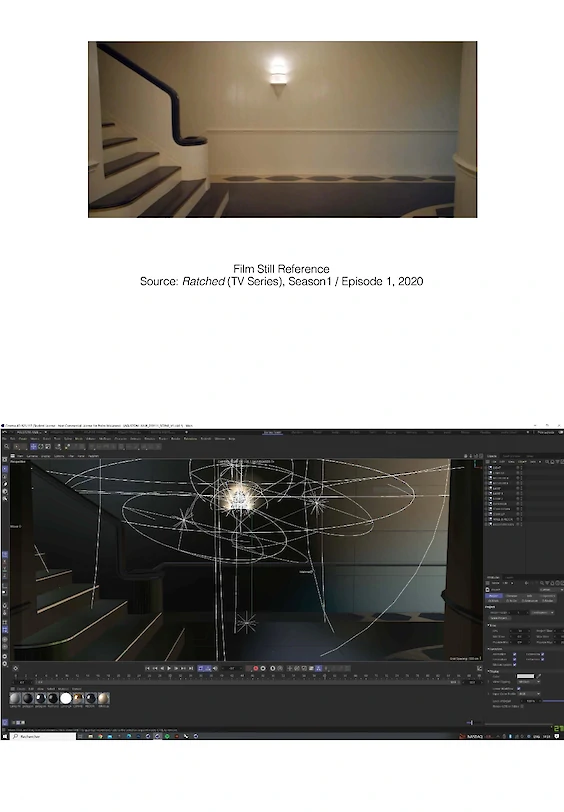Open the Windows Start button
The height and width of the screenshot is (812, 564).
[4, 736]
